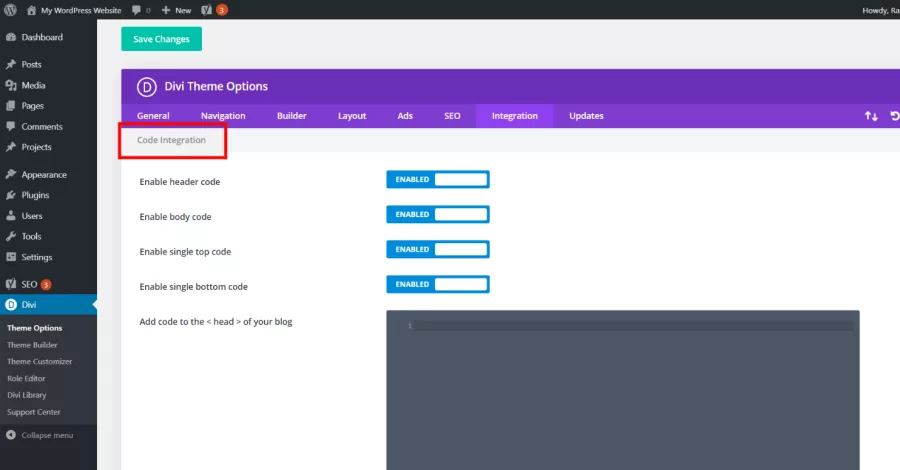The width and height of the screenshot is (900, 470).
Task: Click the Projects pin icon
Action: (11, 147)
